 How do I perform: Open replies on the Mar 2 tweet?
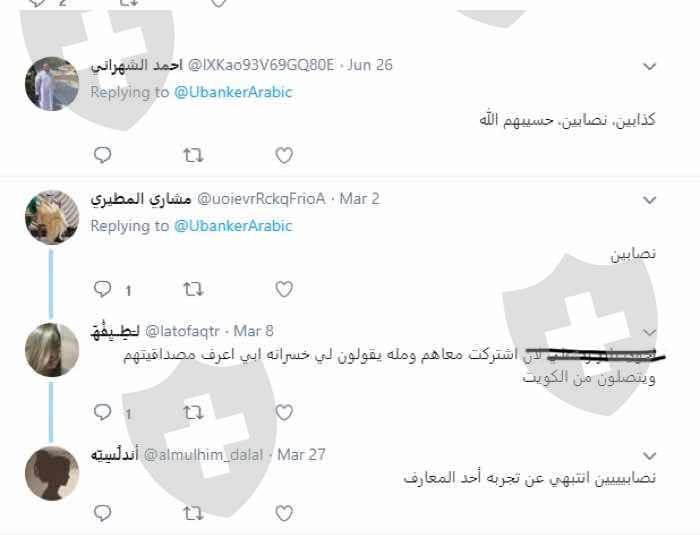pyautogui.click(x=103, y=289)
